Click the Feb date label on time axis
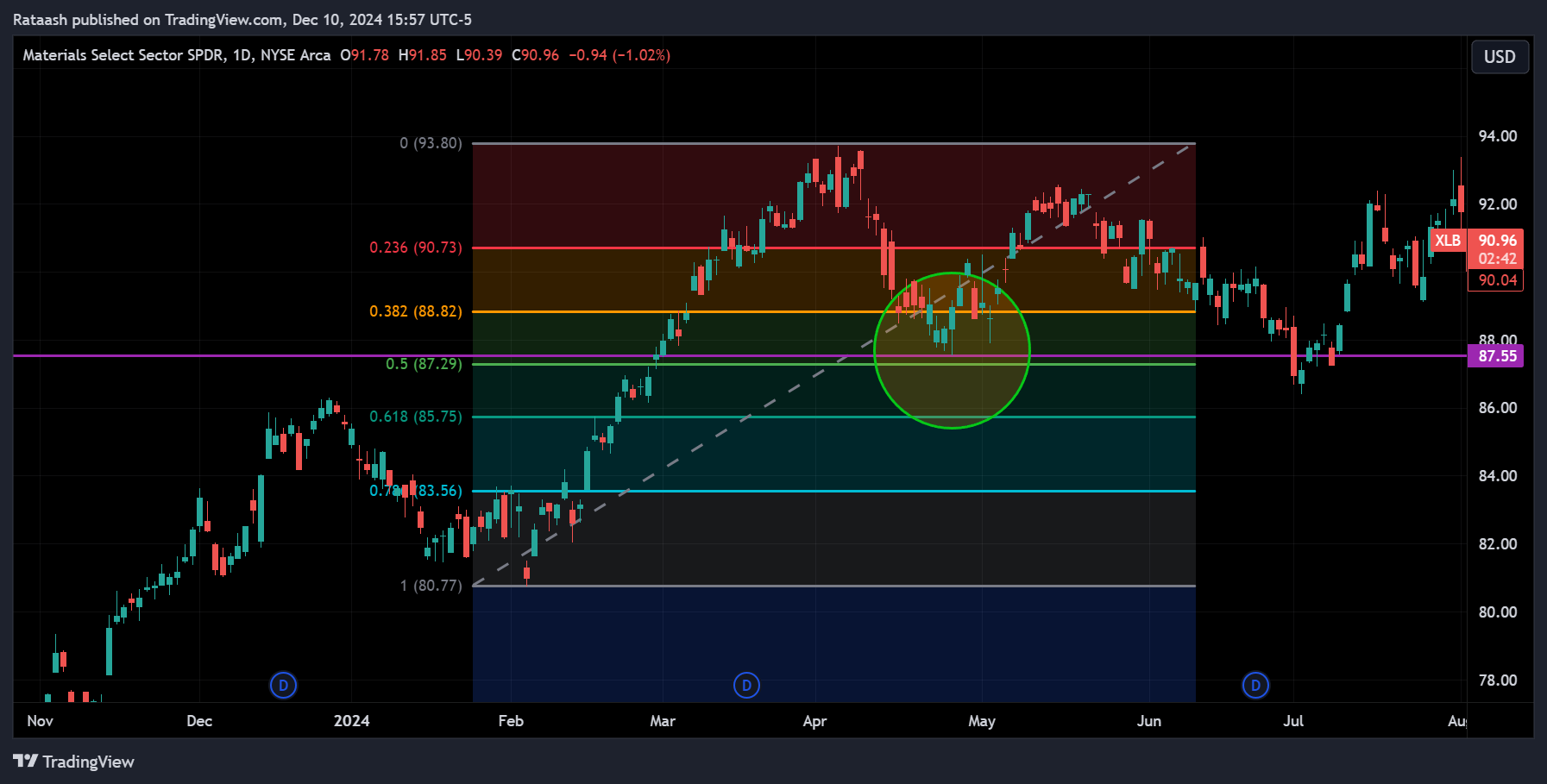 pyautogui.click(x=511, y=721)
